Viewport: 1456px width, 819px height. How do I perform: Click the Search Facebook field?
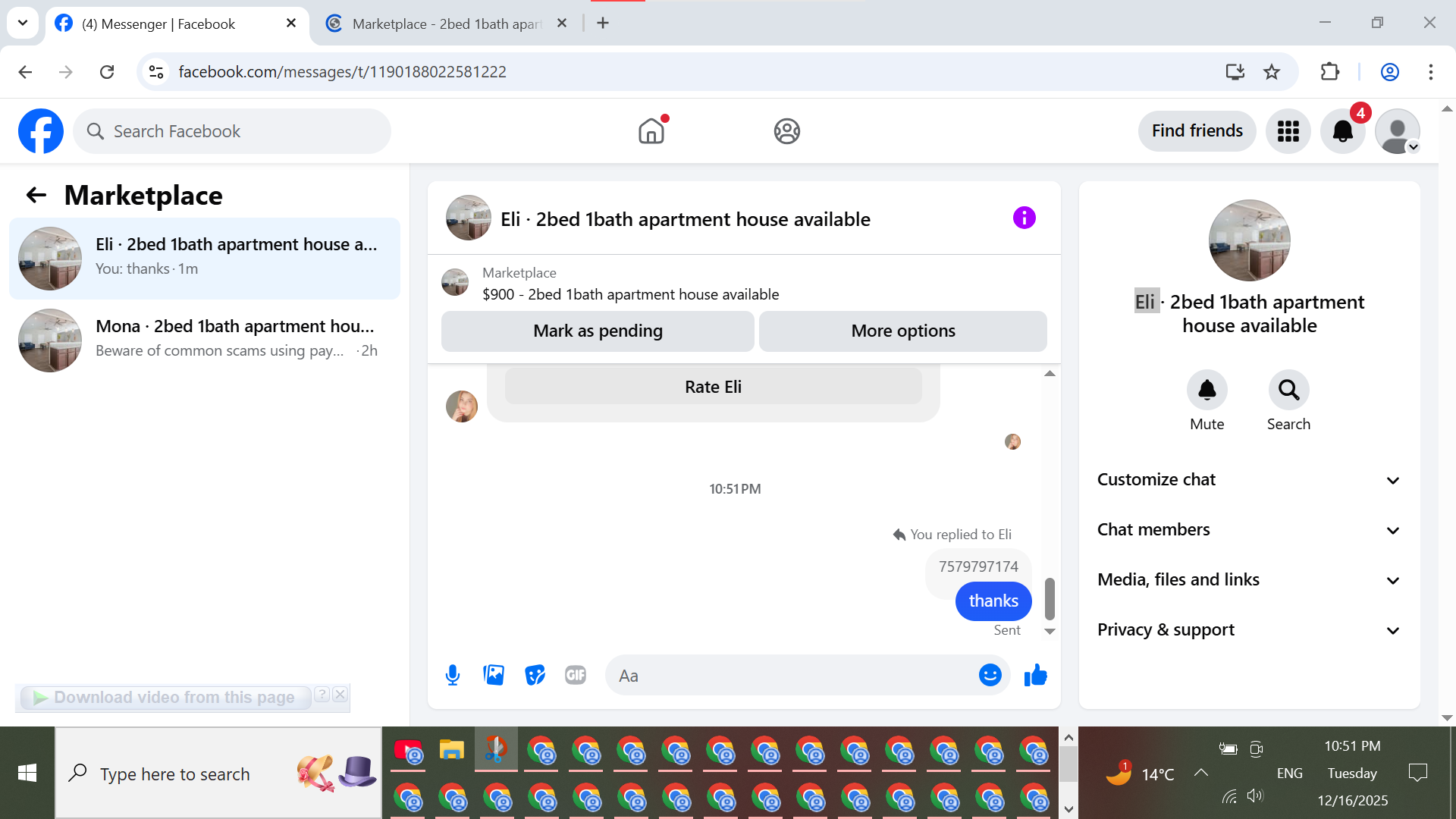232,131
